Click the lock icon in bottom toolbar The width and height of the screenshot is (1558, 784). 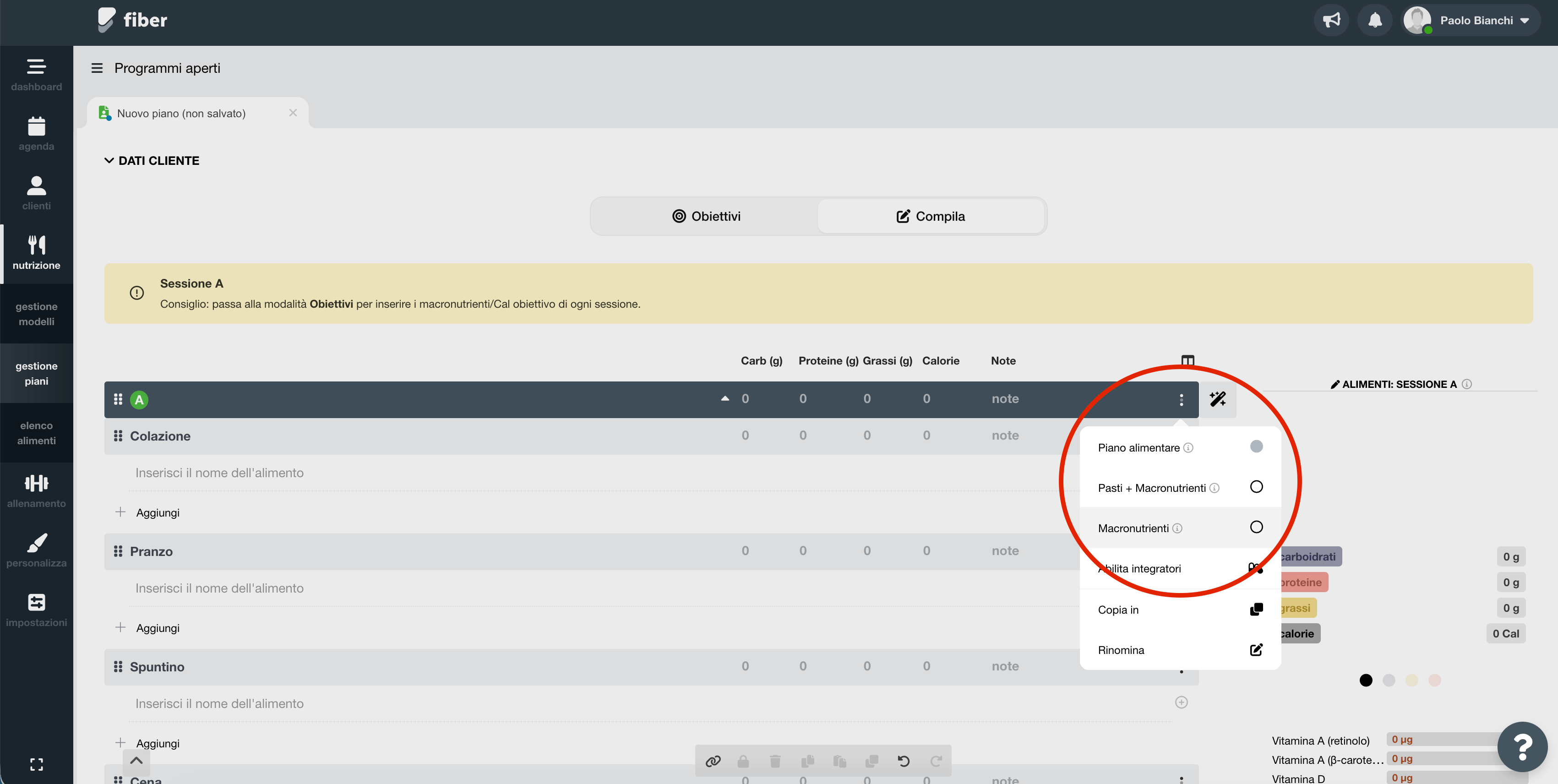click(x=743, y=761)
